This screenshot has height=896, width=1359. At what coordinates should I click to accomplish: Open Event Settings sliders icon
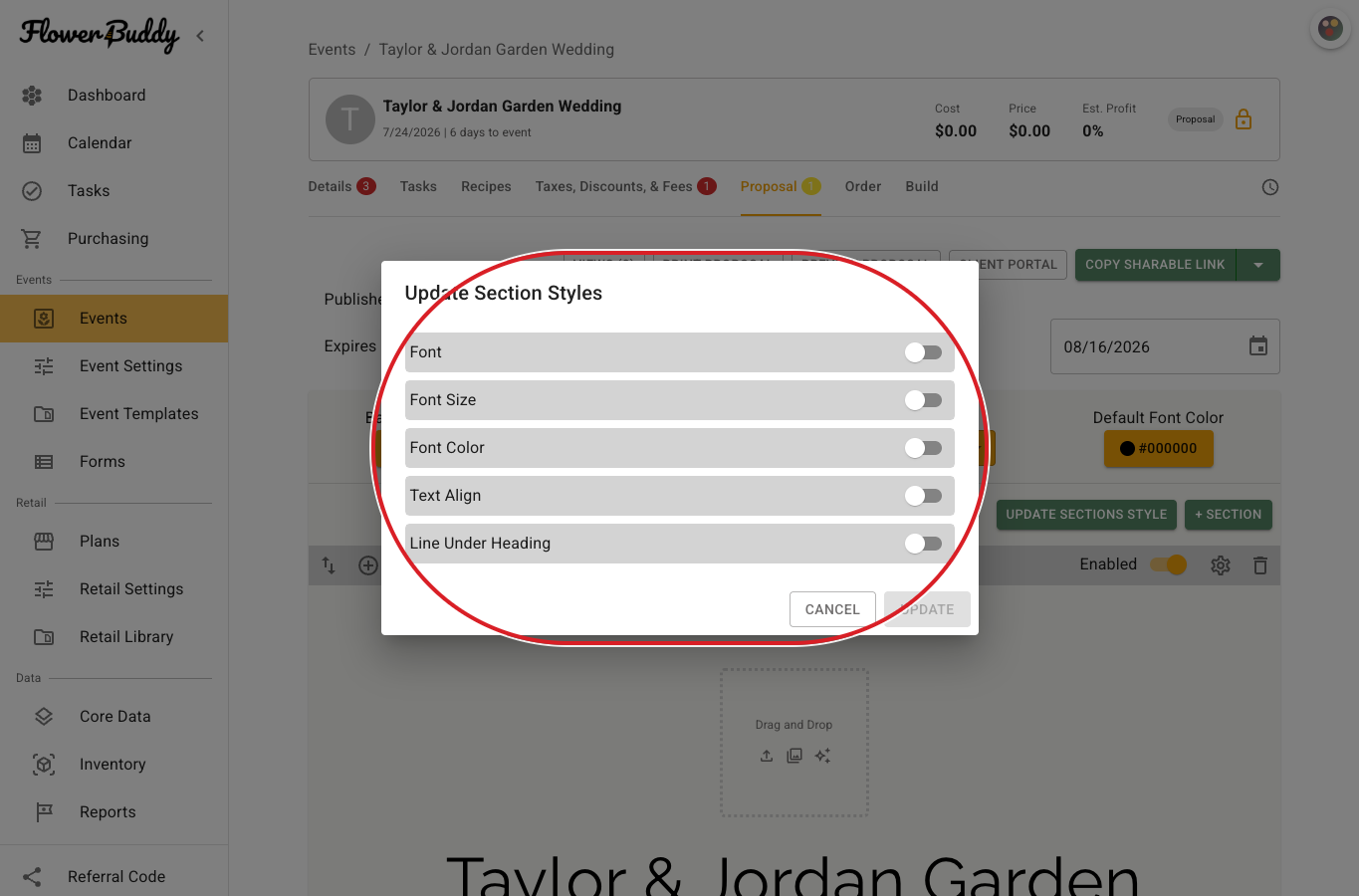[44, 366]
